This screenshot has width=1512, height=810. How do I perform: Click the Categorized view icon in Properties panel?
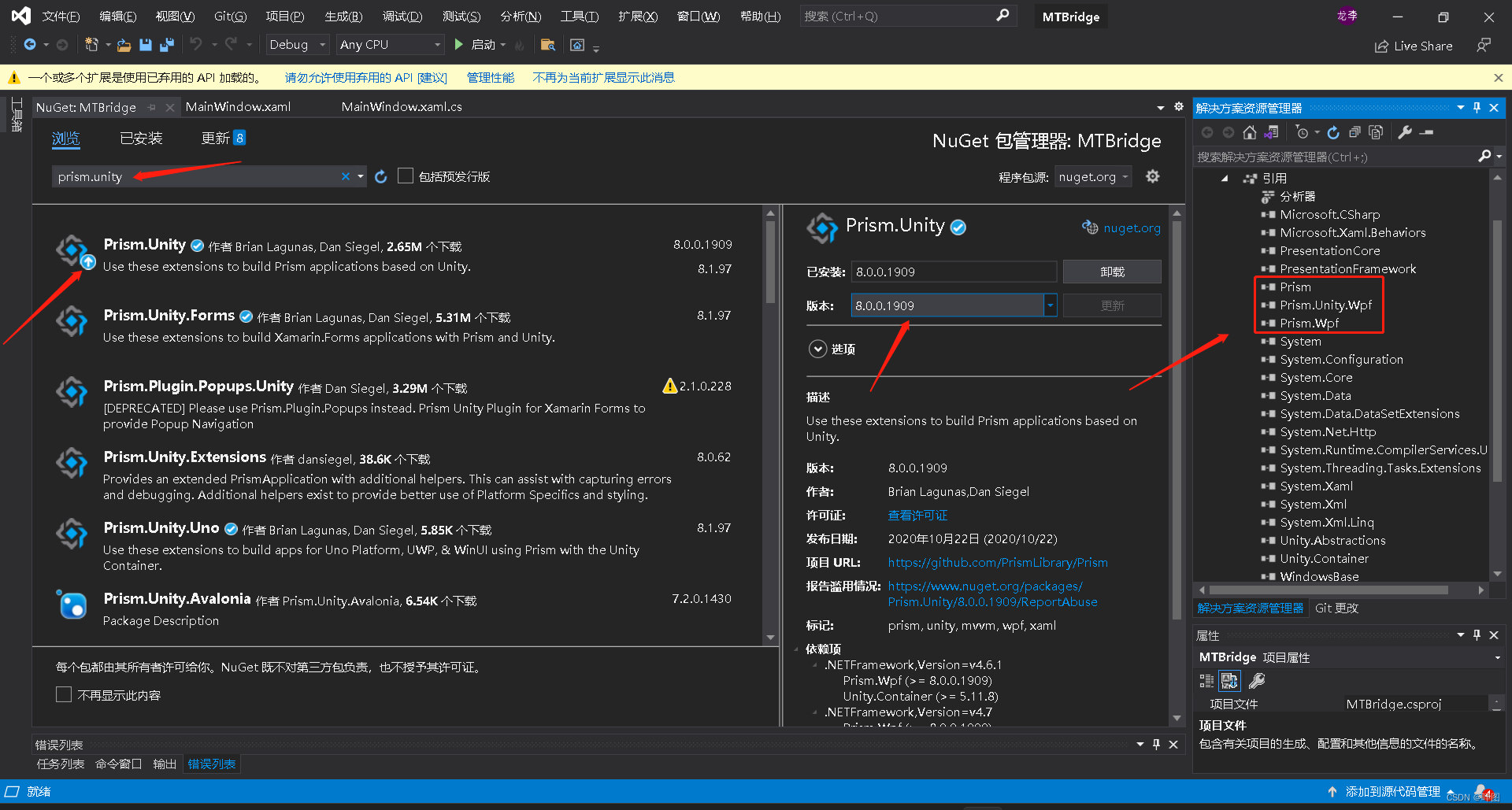[1206, 681]
